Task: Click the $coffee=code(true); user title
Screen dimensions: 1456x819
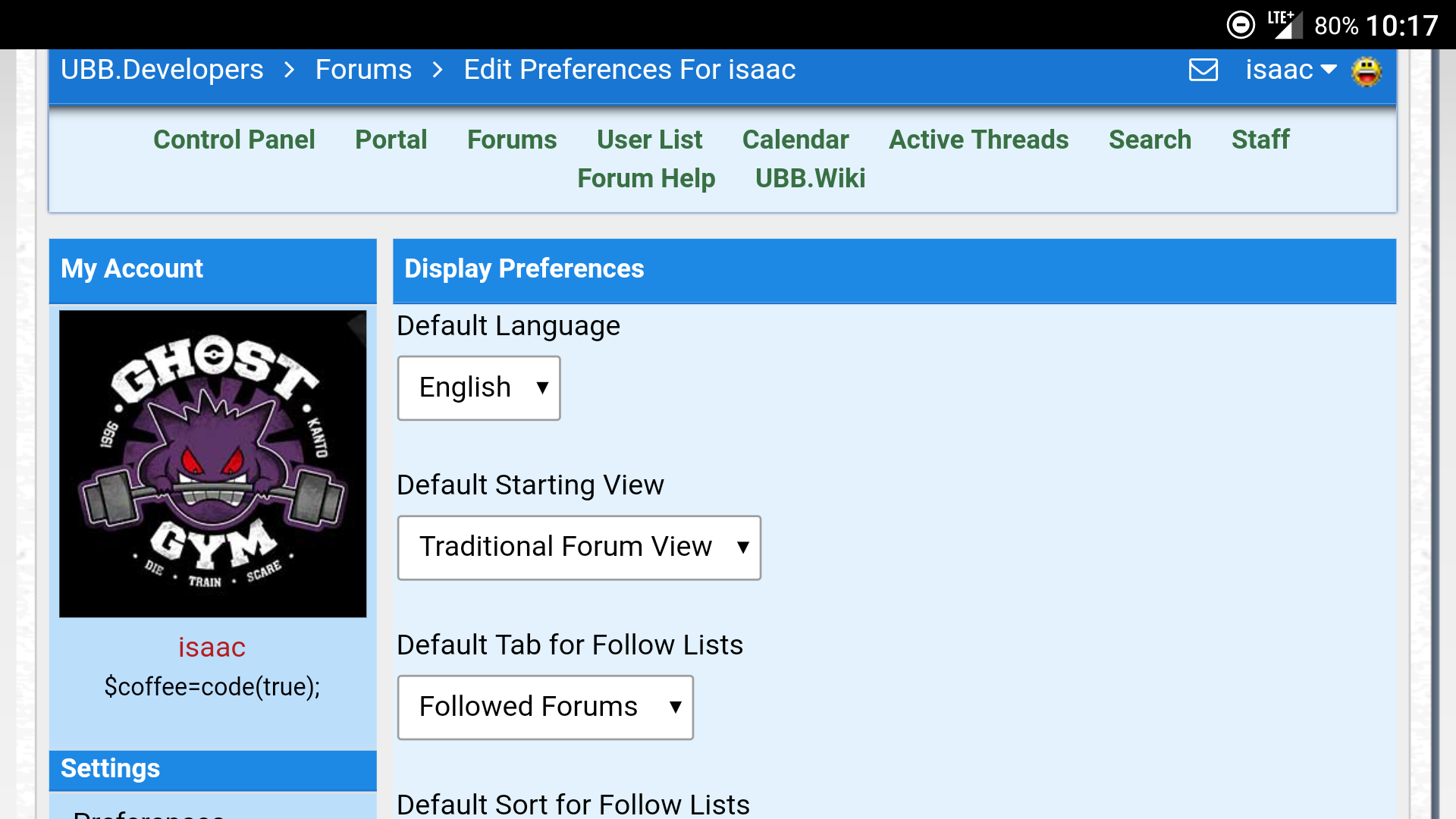Action: coord(212,686)
